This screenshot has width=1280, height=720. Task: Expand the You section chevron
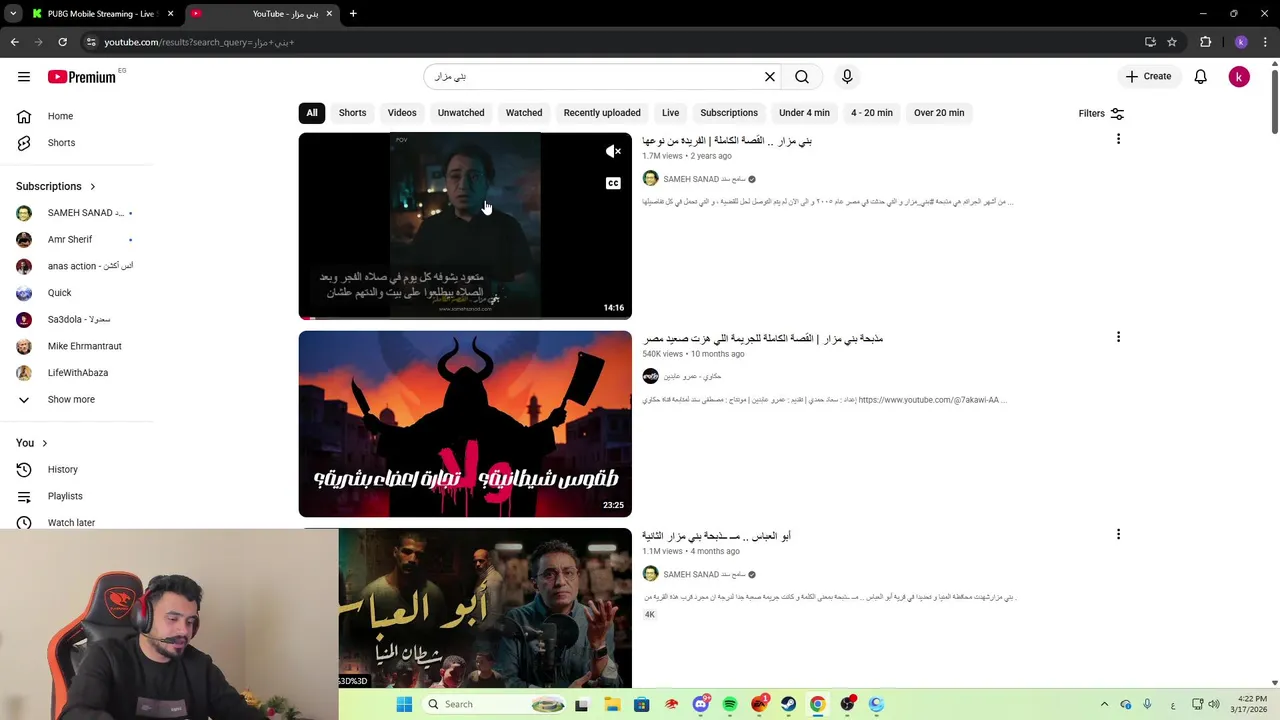44,443
